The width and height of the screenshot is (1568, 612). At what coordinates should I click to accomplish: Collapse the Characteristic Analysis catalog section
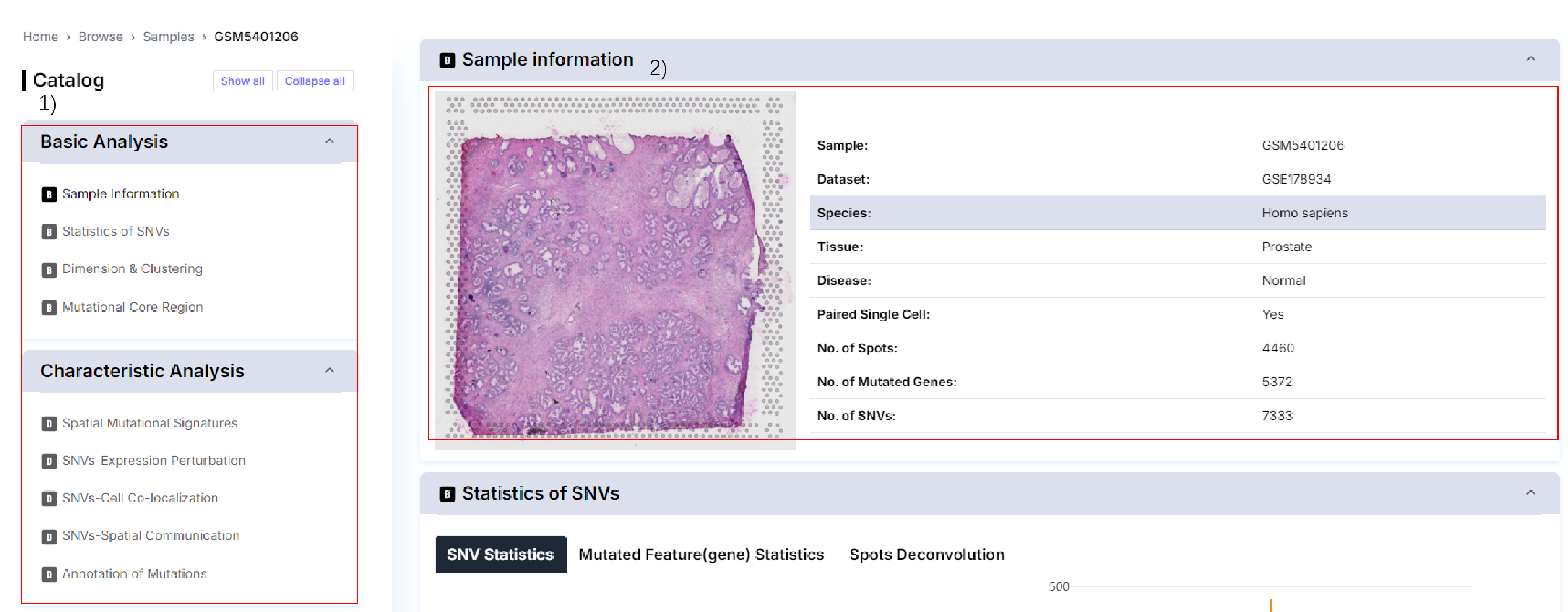(x=329, y=371)
